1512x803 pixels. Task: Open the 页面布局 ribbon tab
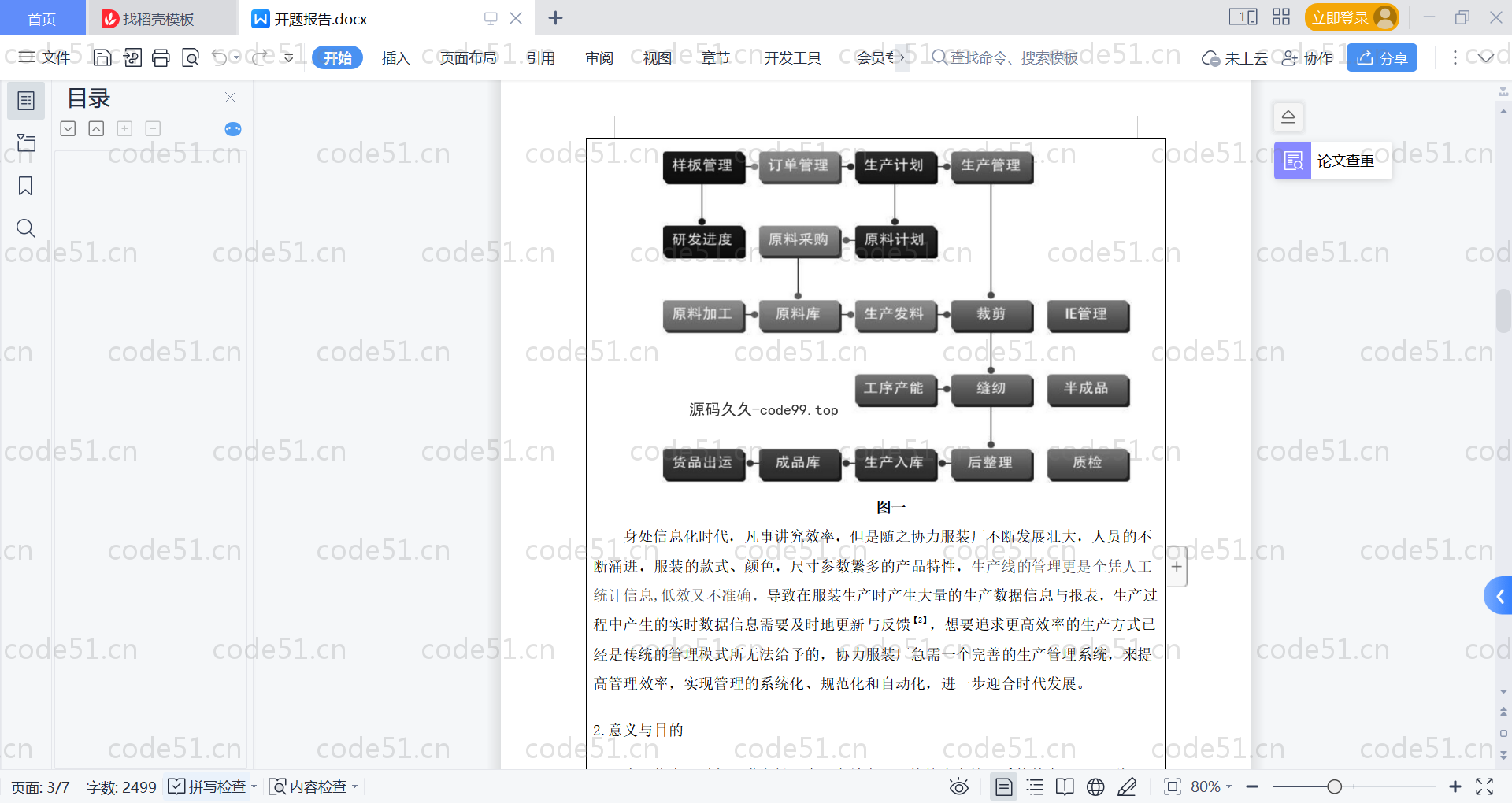468,57
